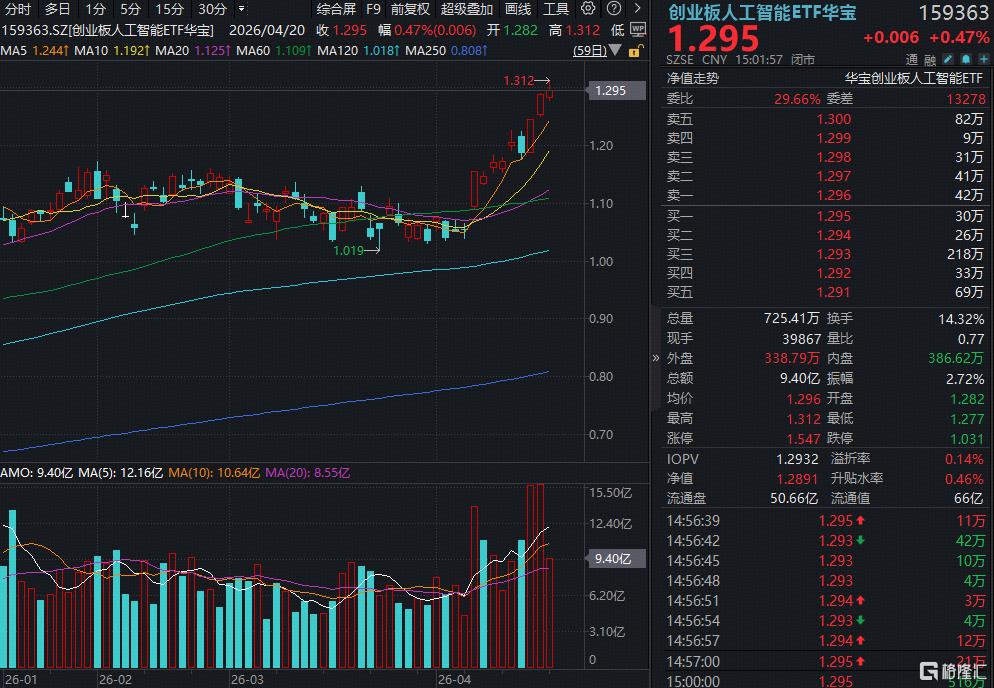The width and height of the screenshot is (994, 688).
Task: Click the 通 badge icon
Action: tap(912, 60)
